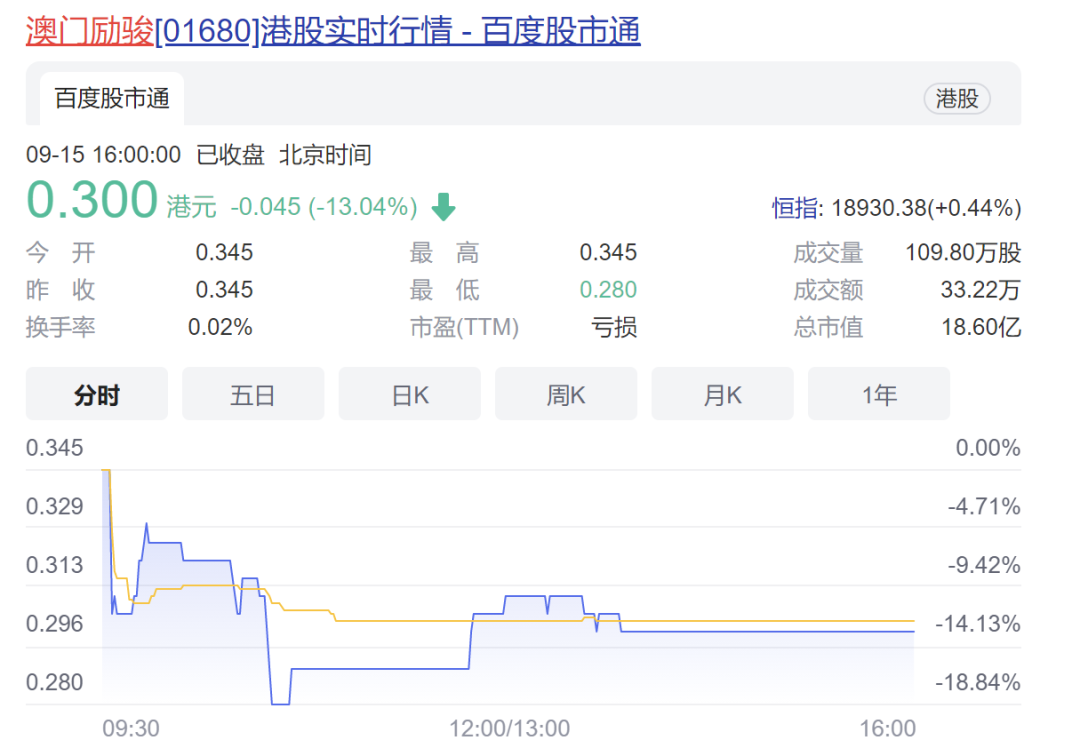Click the 12:00/13:00 time axis marker

point(510,728)
